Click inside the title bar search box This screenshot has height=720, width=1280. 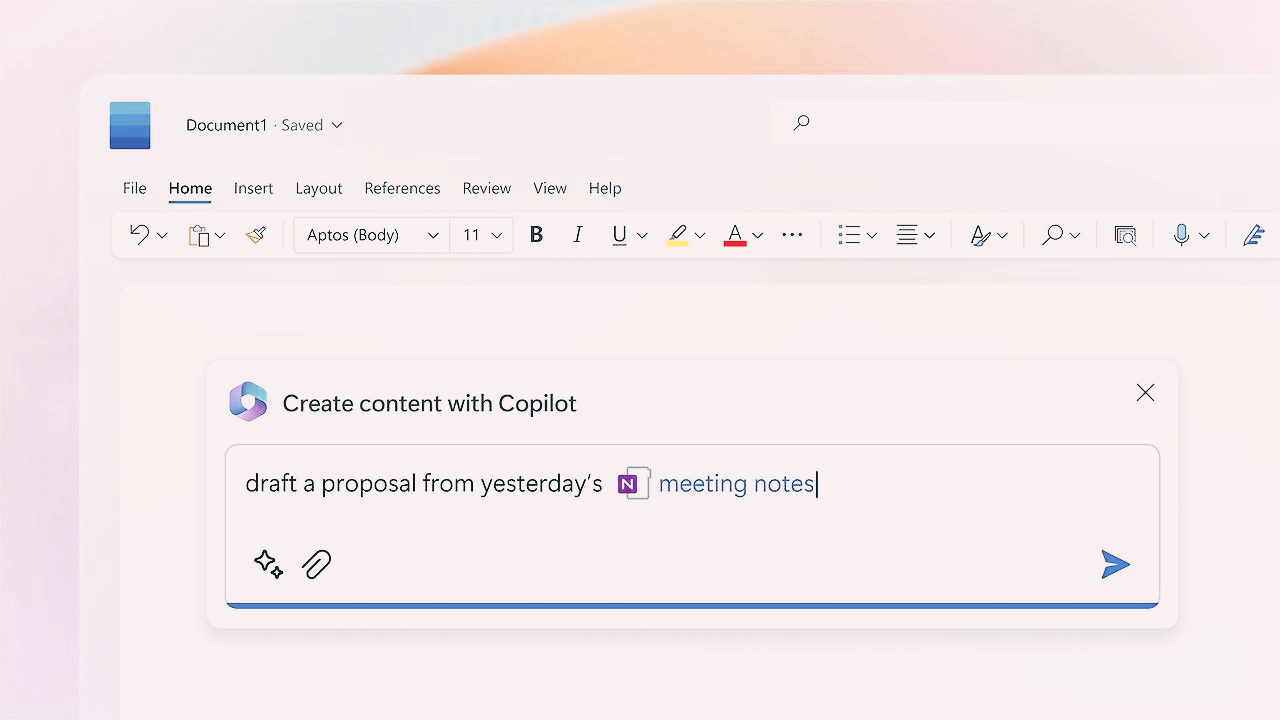[x=1025, y=123]
